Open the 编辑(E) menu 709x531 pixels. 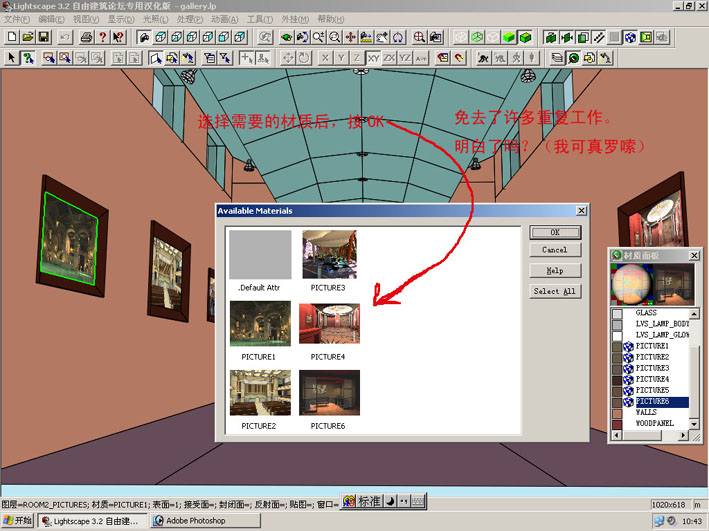tap(52, 19)
